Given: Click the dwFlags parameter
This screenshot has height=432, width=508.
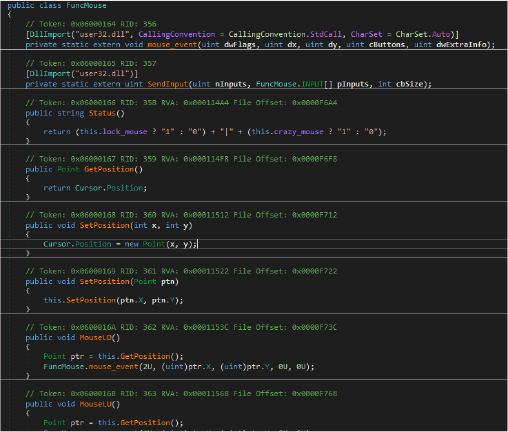Looking at the screenshot, I should click(x=240, y=44).
